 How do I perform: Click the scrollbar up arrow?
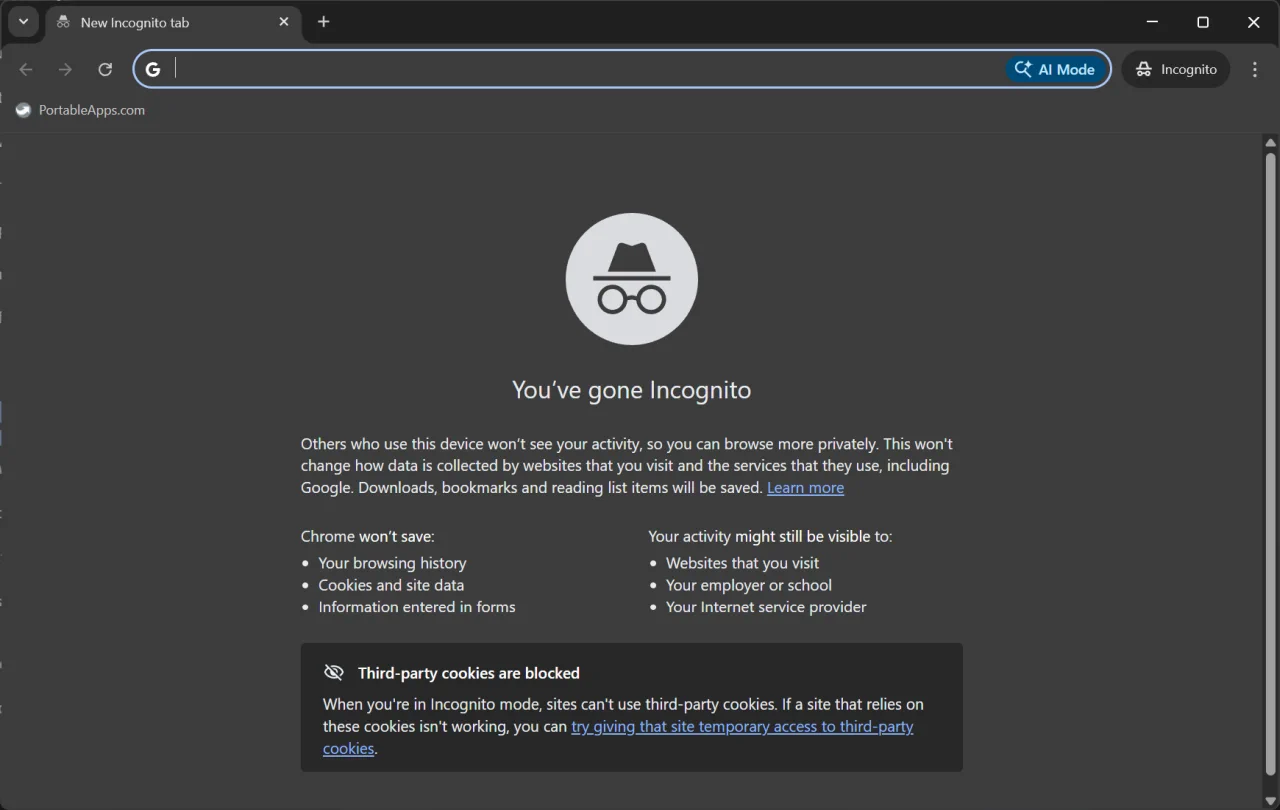[1271, 144]
